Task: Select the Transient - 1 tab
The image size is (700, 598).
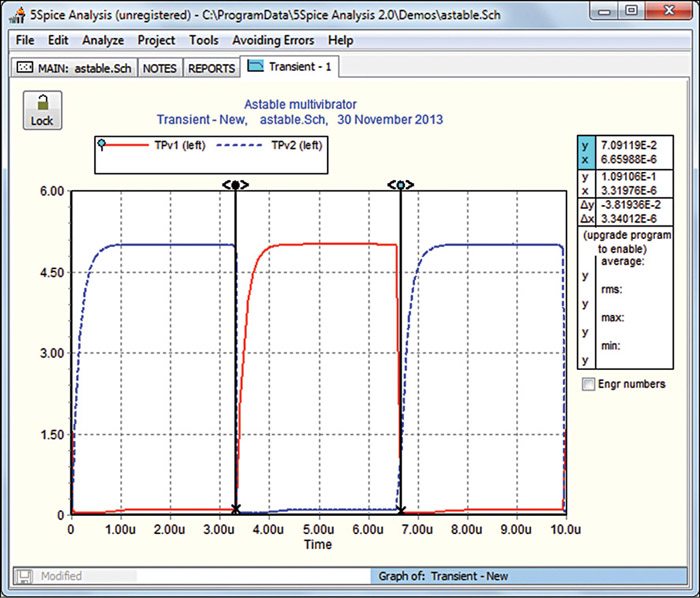Action: coord(294,67)
